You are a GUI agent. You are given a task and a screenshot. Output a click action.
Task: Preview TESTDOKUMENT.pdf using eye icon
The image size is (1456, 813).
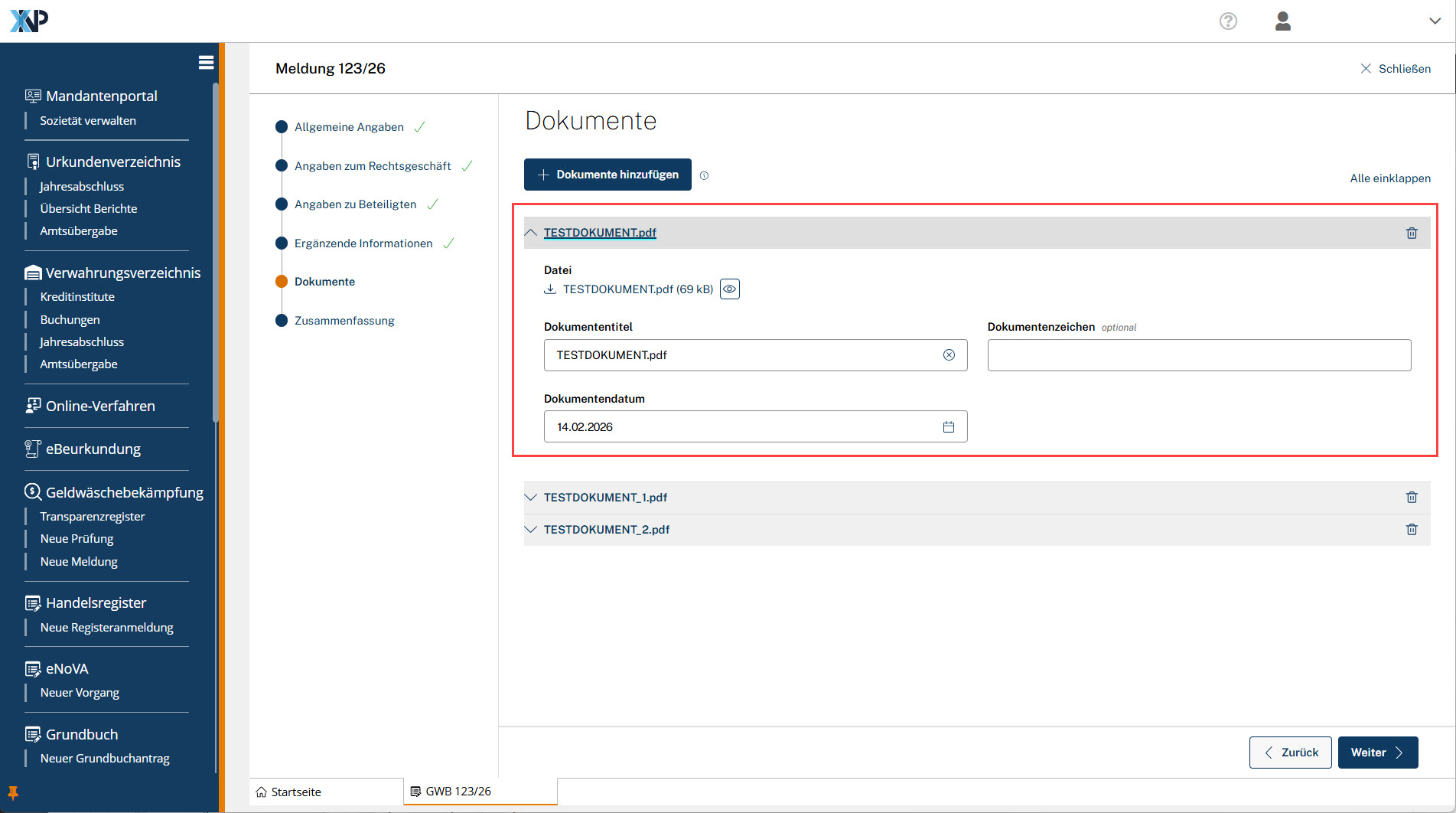[x=730, y=289]
